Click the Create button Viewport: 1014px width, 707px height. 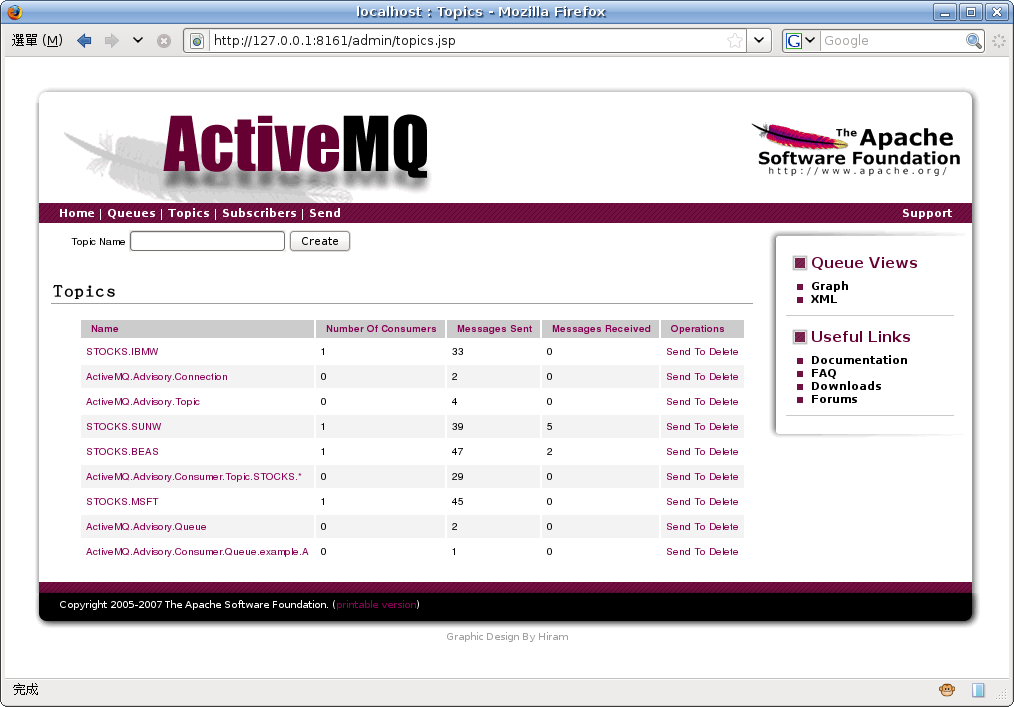click(319, 241)
